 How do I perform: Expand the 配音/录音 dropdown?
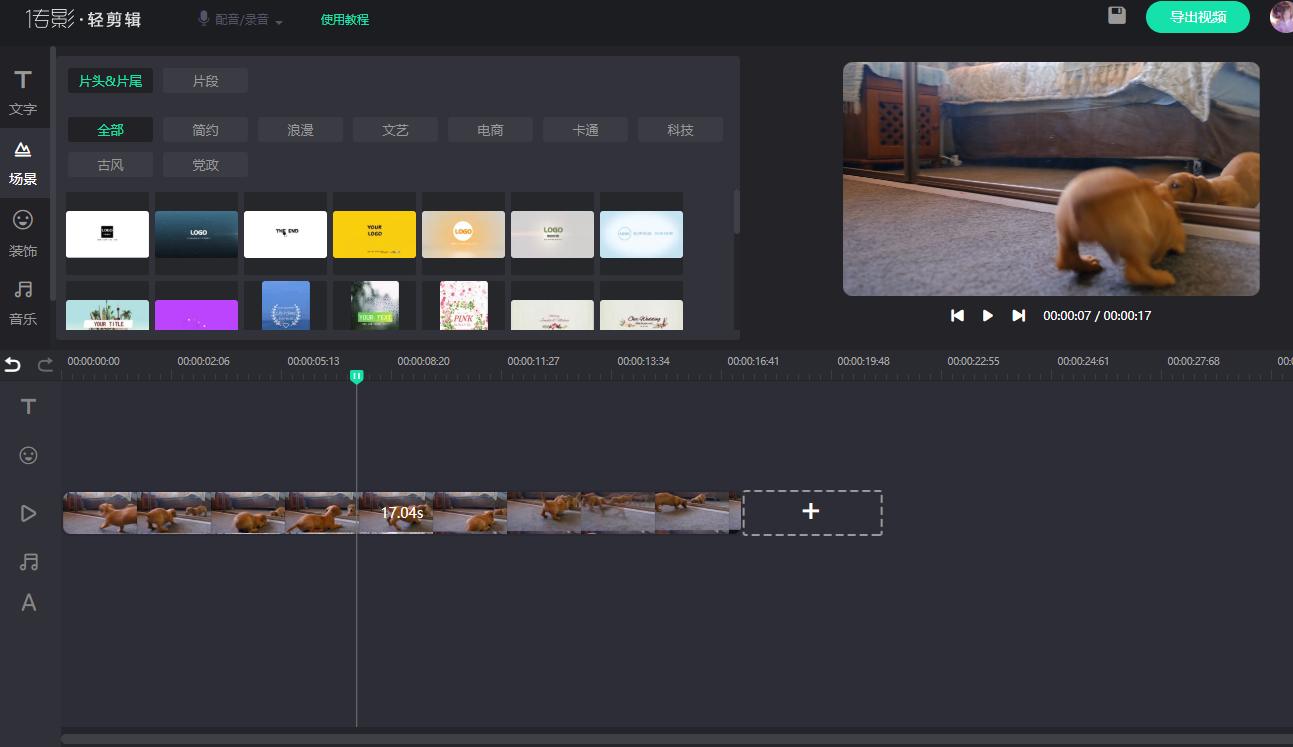241,20
